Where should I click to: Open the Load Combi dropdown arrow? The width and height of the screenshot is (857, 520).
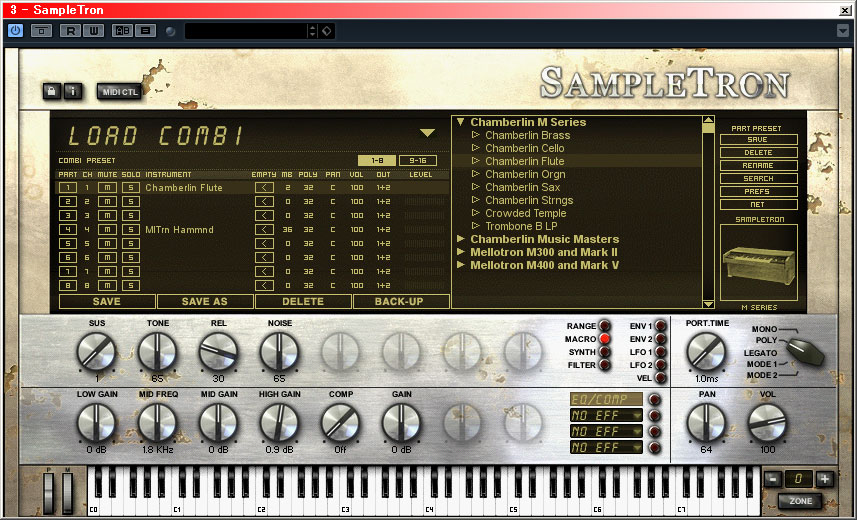click(x=427, y=133)
